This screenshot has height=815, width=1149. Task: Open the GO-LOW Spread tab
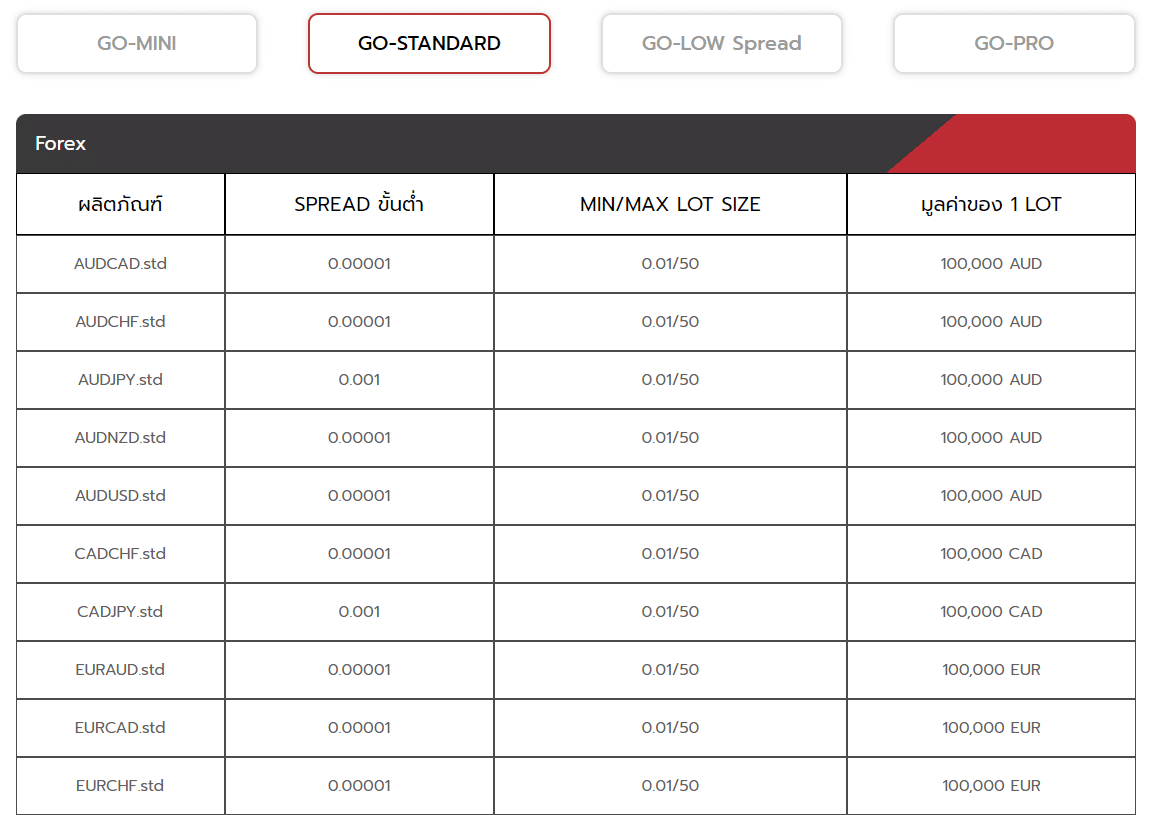pyautogui.click(x=721, y=44)
